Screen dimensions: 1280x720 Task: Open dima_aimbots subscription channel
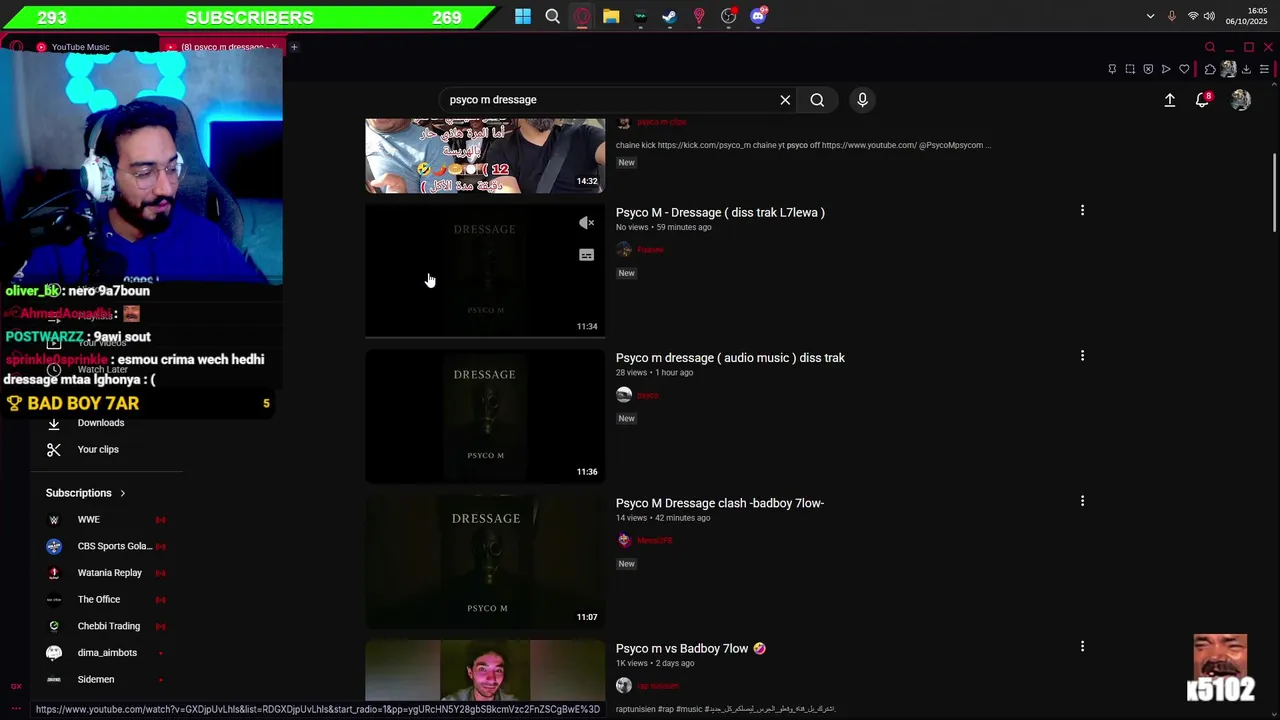(107, 653)
